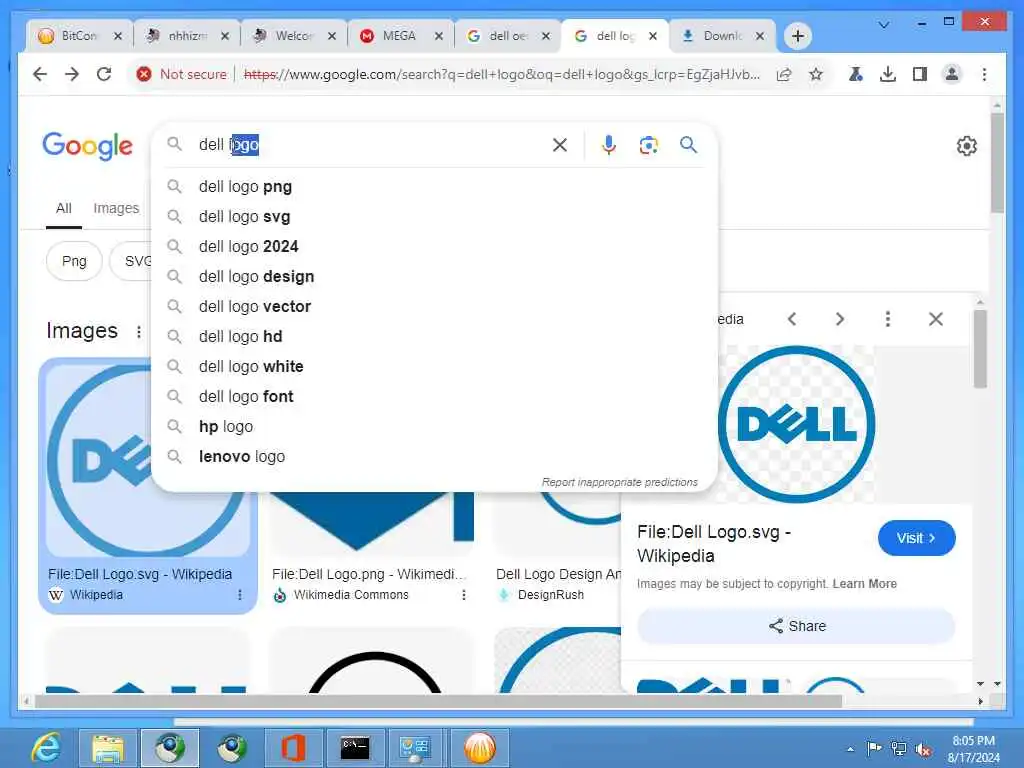Choose suggestion dell logo font
1024x768 pixels.
(x=434, y=397)
